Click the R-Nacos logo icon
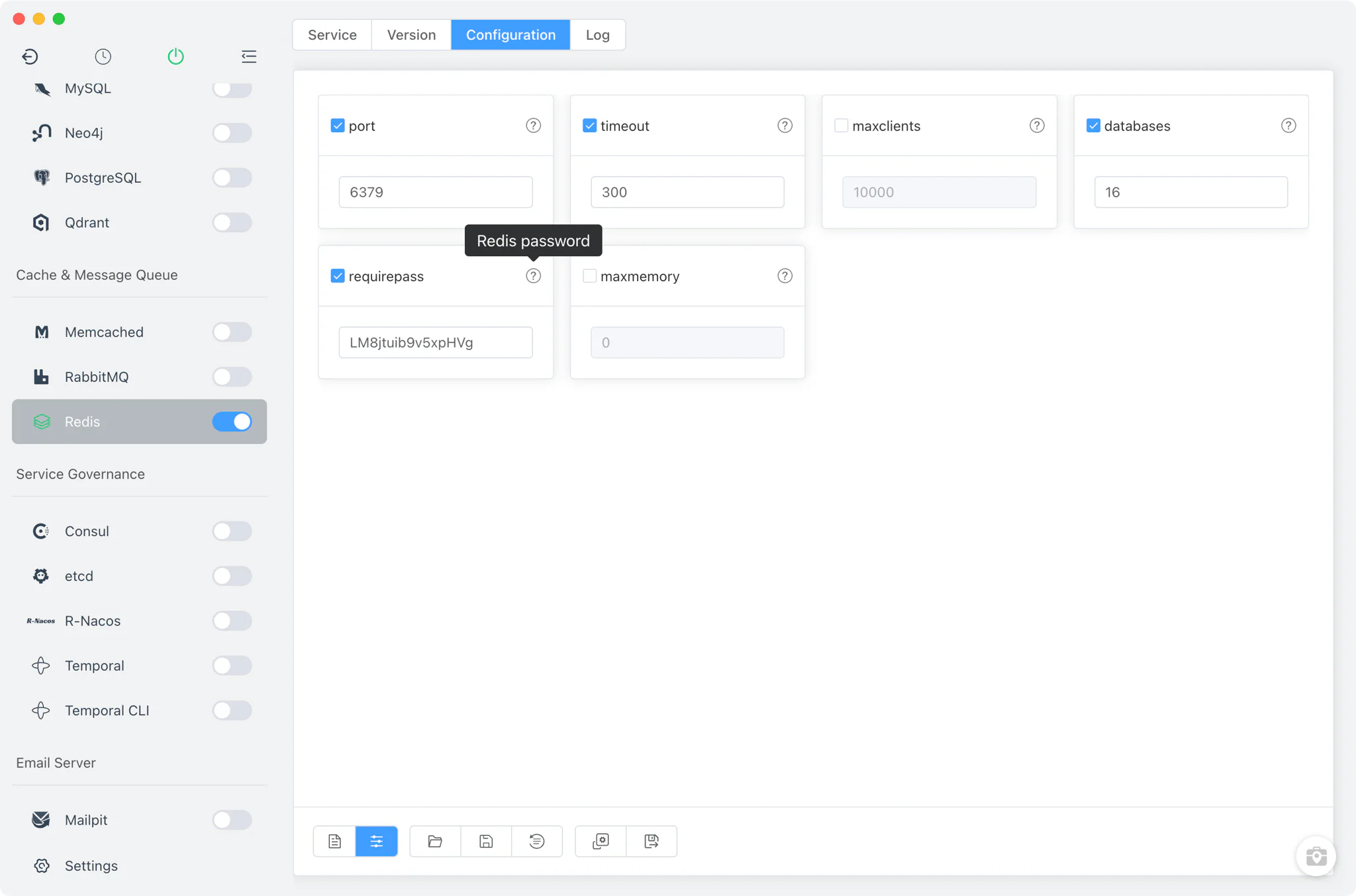1356x896 pixels. click(x=41, y=621)
